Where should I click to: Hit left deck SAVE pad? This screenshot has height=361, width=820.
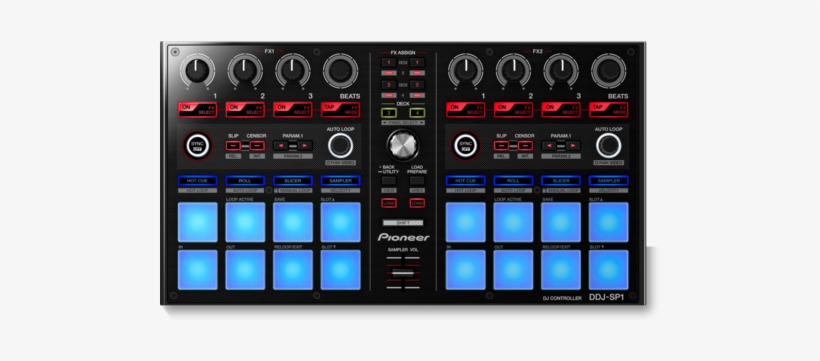293,222
